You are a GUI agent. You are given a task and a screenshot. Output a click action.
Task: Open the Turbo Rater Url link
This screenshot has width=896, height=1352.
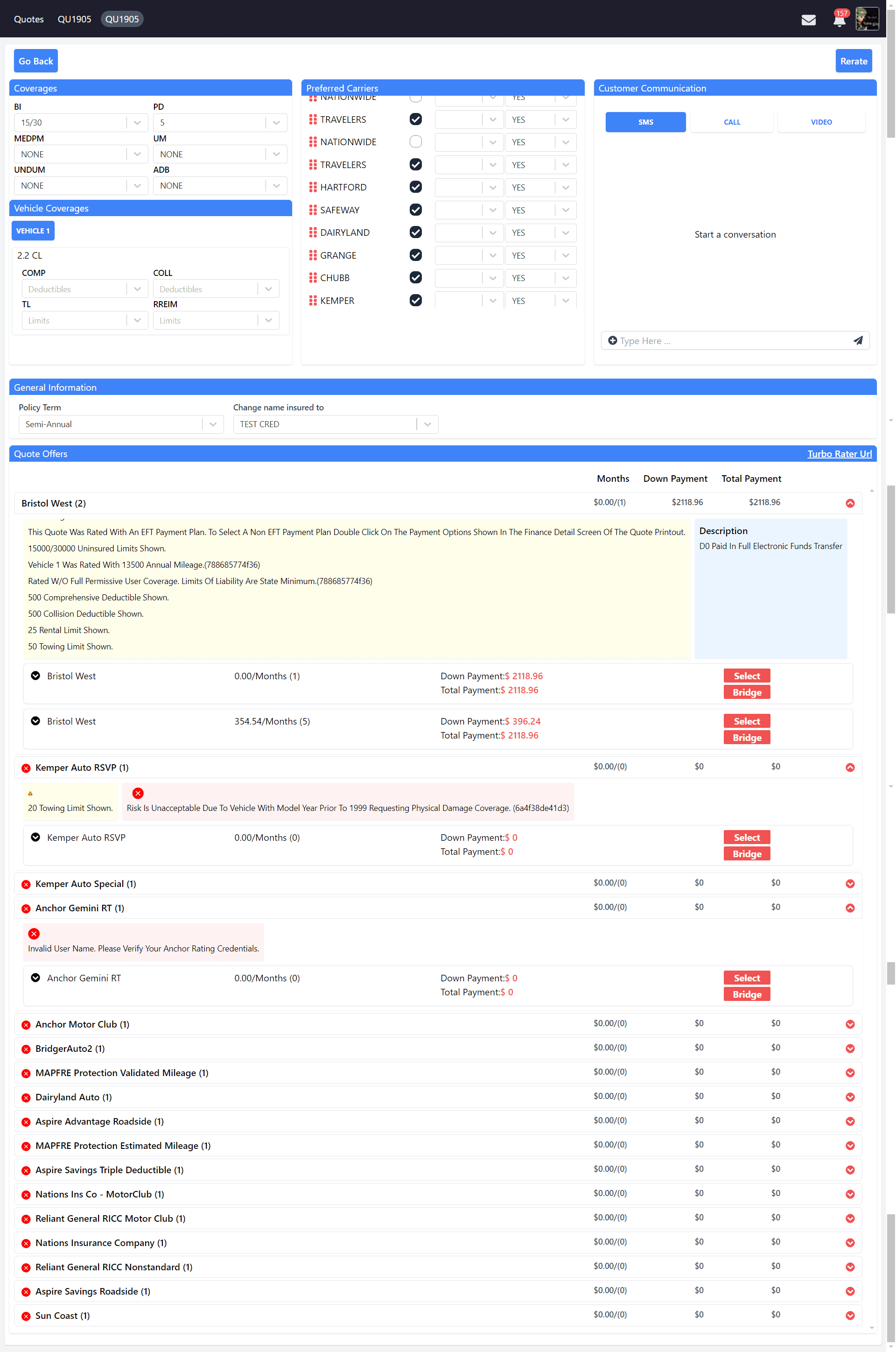[x=839, y=453]
